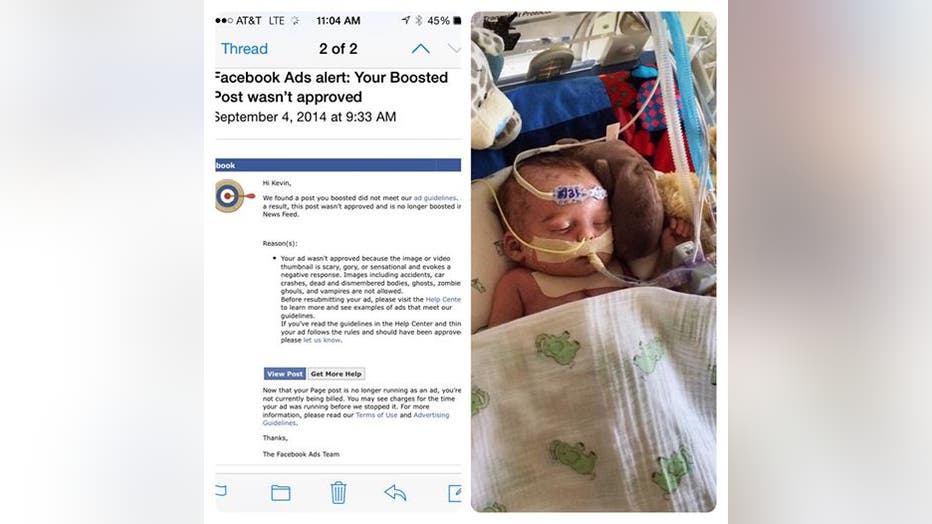Go to next message with down chevron
Screen dimensions: 932x524
[x=454, y=49]
